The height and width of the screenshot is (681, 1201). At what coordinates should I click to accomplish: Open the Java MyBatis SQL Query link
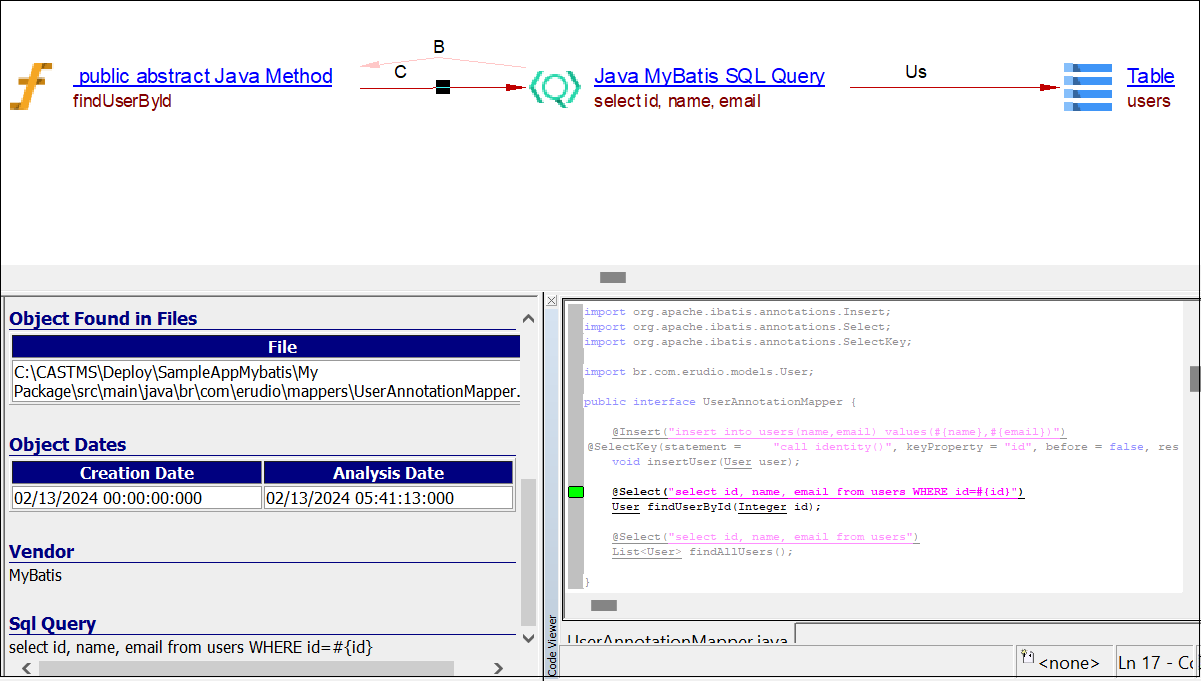tap(709, 76)
